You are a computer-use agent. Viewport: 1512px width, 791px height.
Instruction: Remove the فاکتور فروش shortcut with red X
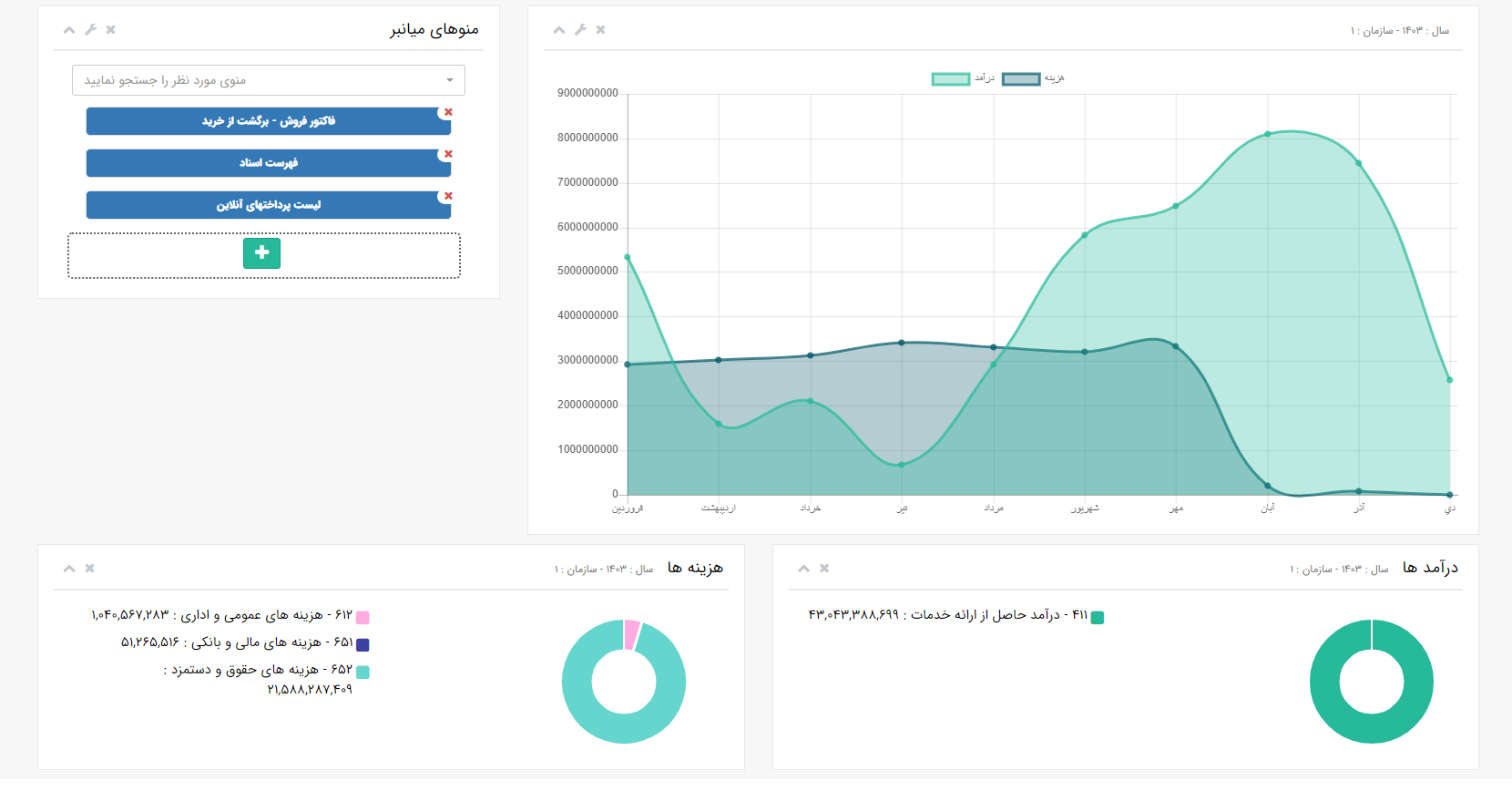447,112
